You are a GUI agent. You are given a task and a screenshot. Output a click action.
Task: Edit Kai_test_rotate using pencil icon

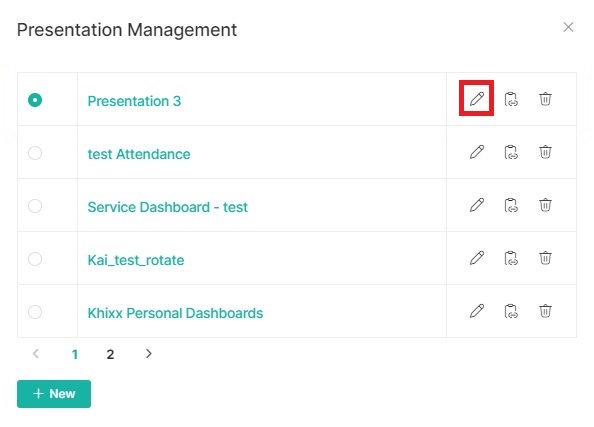[477, 258]
